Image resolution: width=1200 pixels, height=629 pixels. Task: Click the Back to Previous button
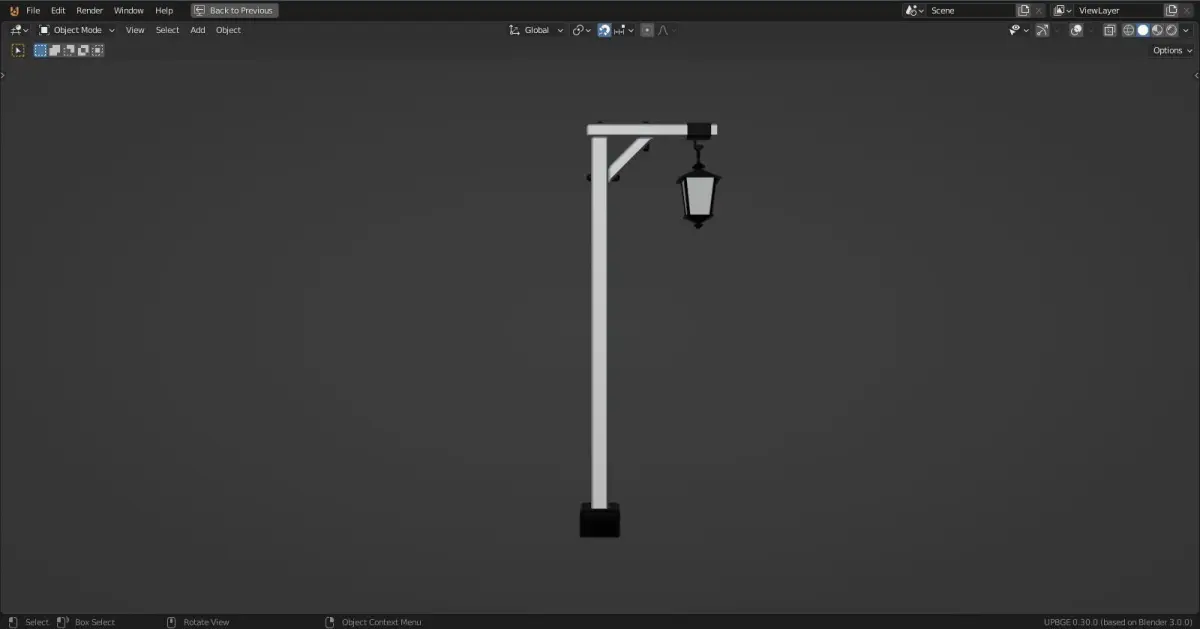235,10
